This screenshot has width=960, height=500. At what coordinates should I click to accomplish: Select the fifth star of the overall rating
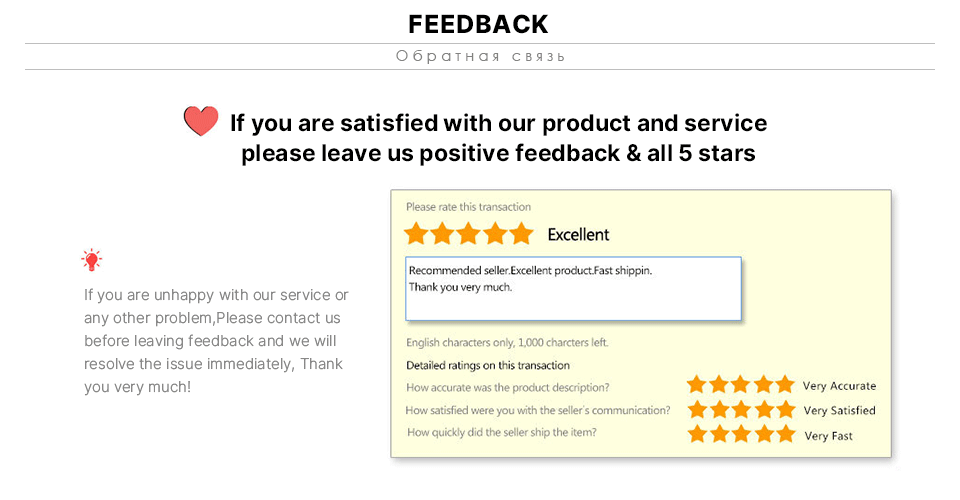click(x=522, y=234)
